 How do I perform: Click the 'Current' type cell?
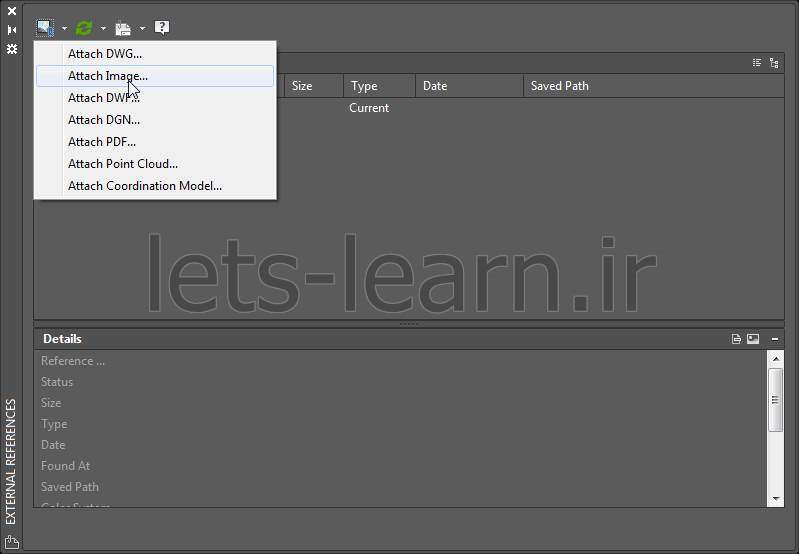369,108
